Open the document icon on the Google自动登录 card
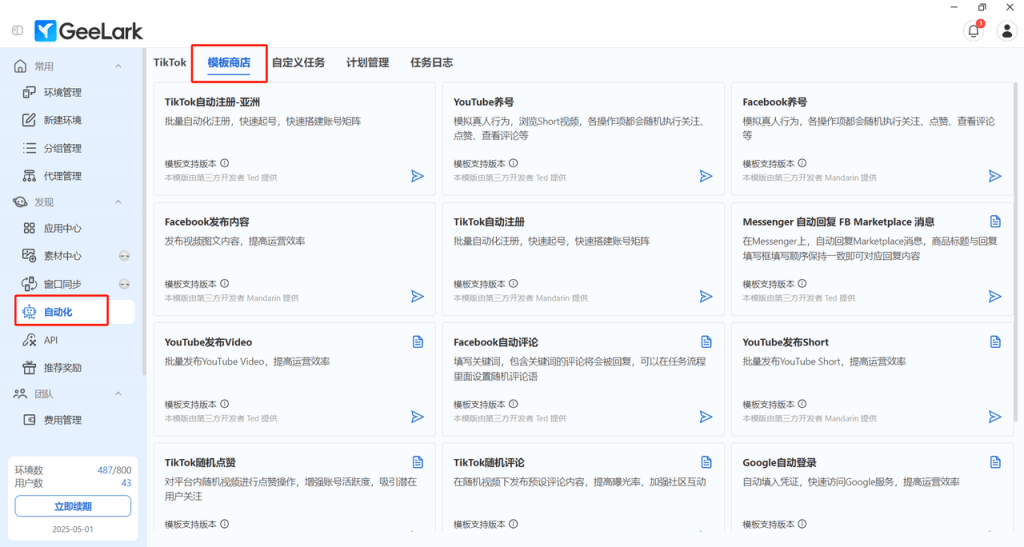 click(995, 462)
